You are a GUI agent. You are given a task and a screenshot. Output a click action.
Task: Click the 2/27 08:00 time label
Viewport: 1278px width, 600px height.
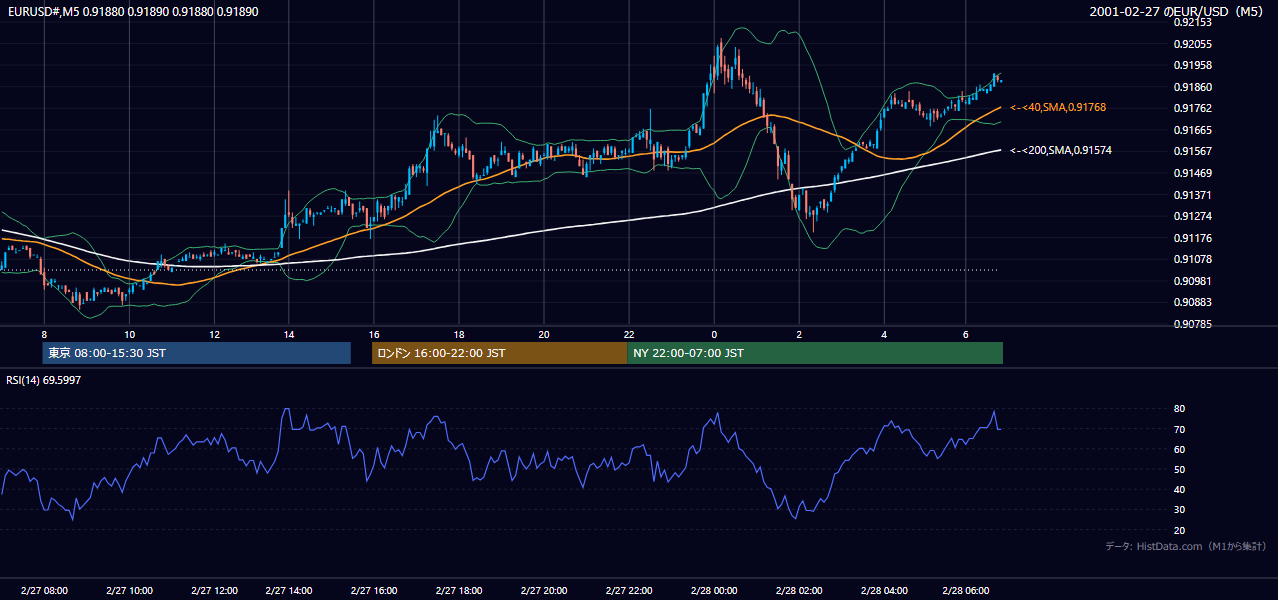click(44, 591)
